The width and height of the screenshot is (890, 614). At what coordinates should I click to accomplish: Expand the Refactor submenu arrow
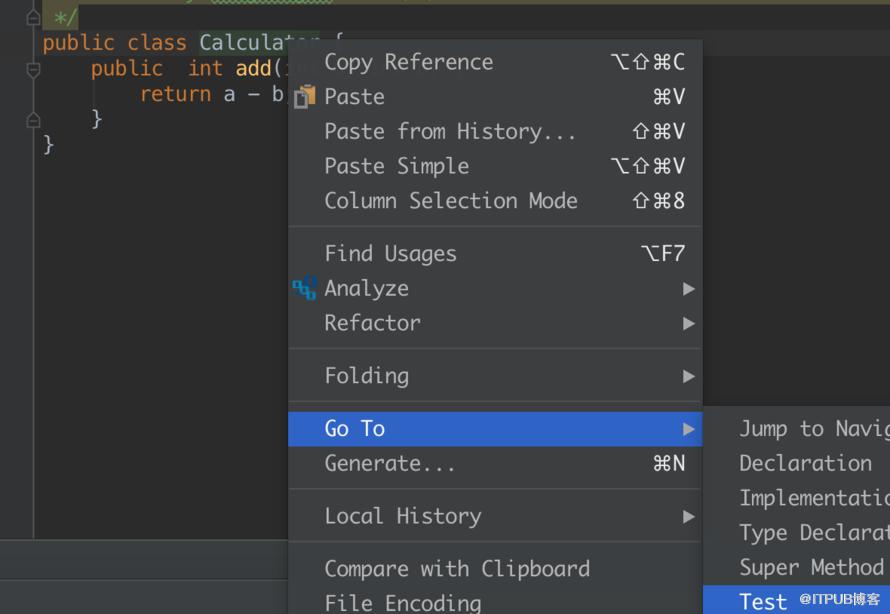(x=689, y=323)
